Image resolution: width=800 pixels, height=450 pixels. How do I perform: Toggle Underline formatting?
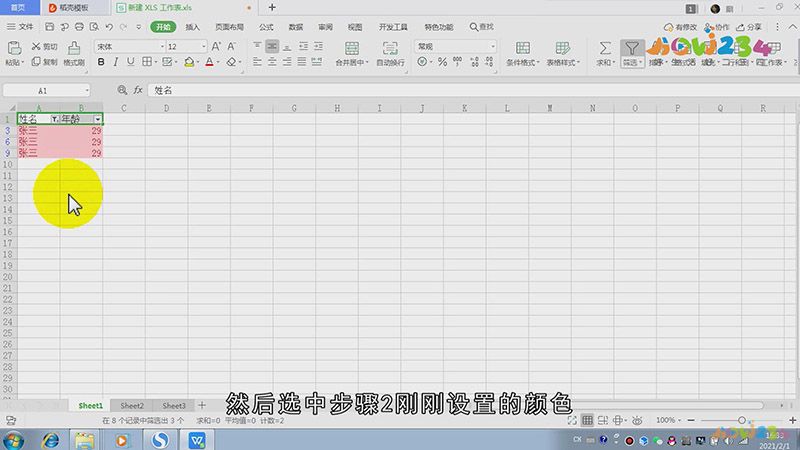tap(131, 62)
